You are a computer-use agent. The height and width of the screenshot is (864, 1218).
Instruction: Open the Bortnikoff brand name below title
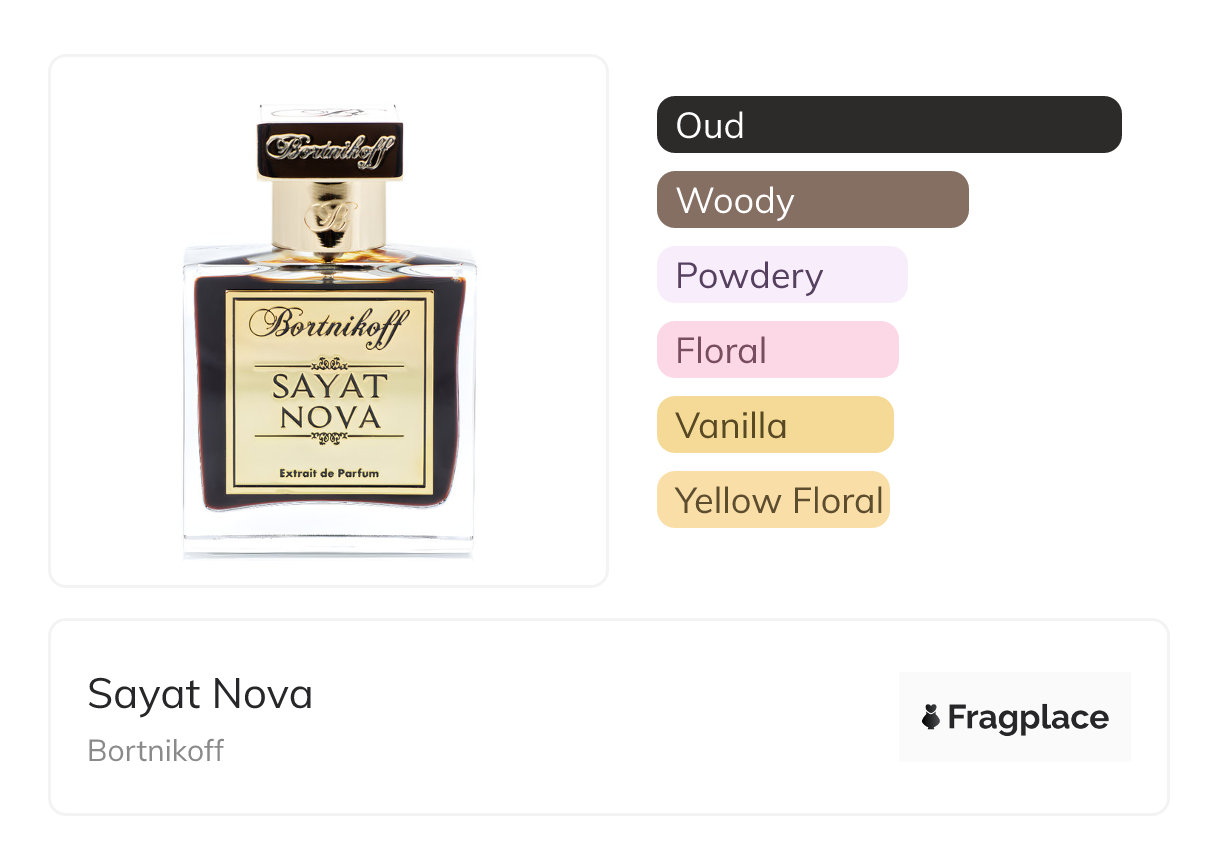click(156, 751)
